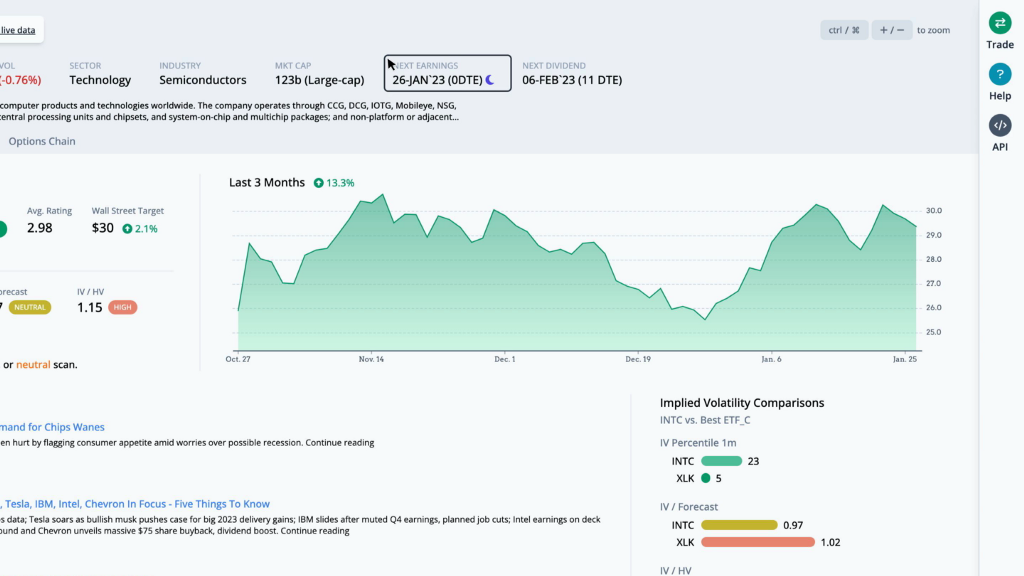Click the INTC IV Percentile bar
1024x576 pixels.
(721, 461)
